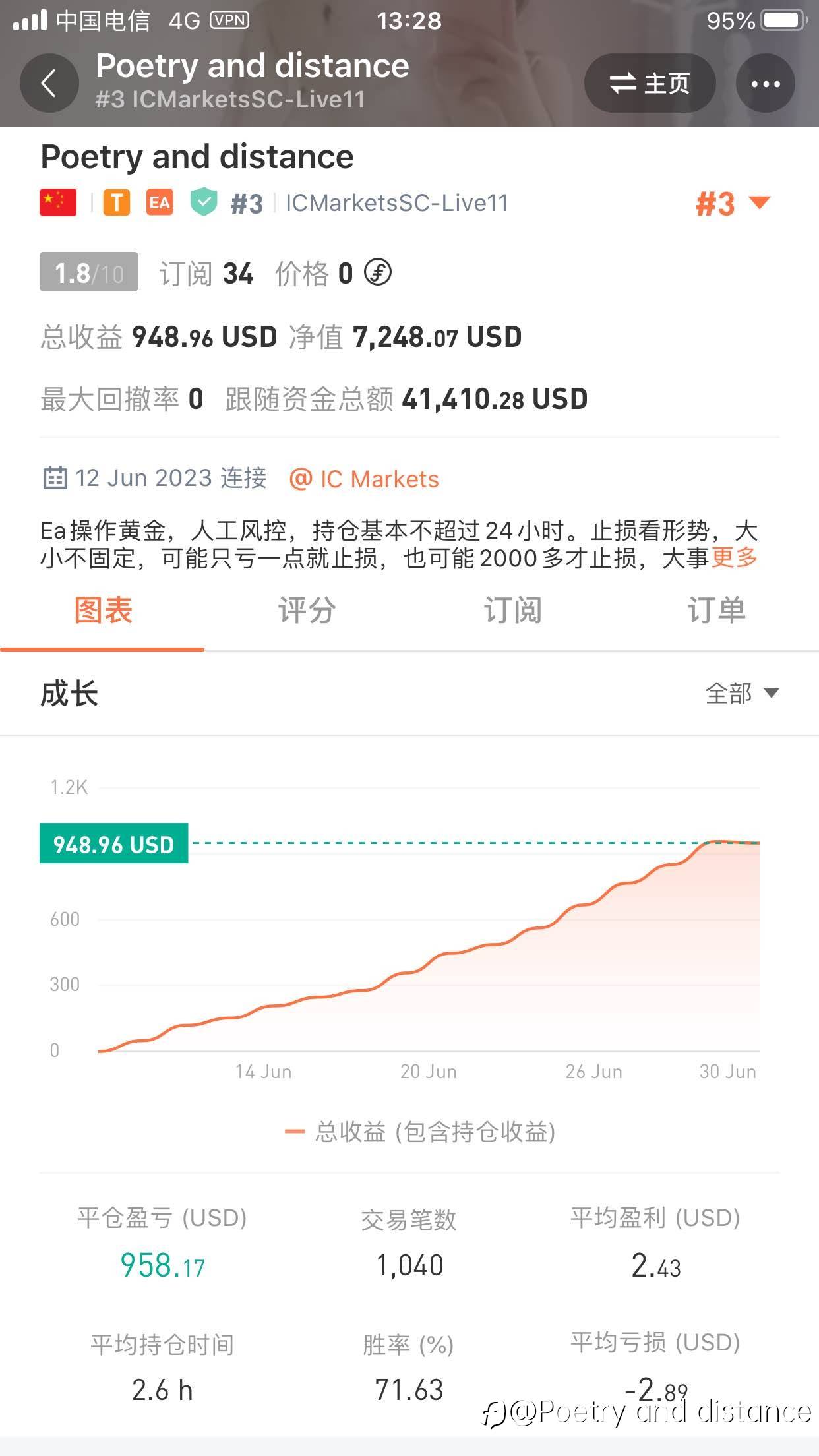The image size is (819, 1456).
Task: Expand the orange #3 account dropdown
Action: 733,204
